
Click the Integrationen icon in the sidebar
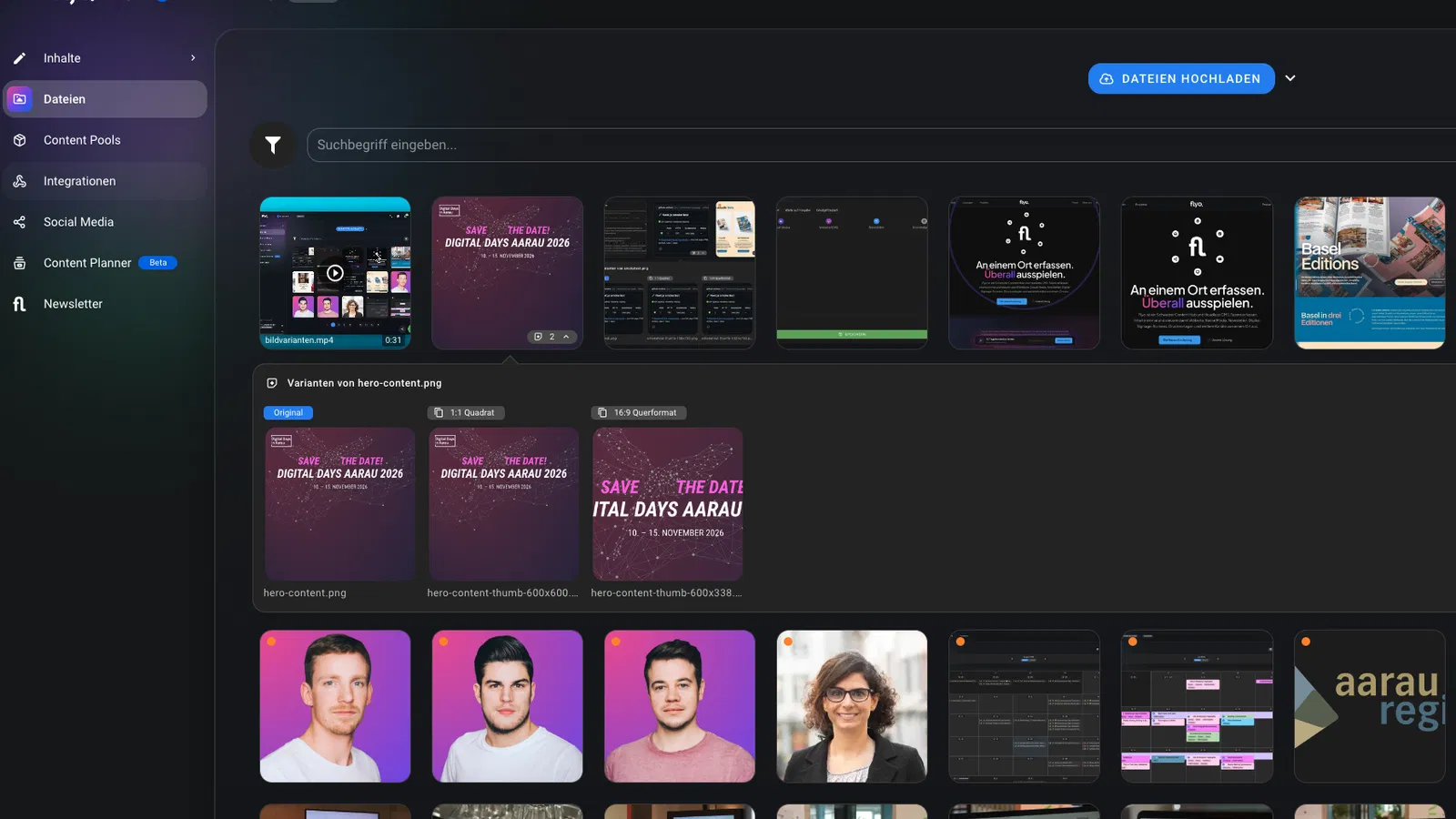pyautogui.click(x=19, y=181)
